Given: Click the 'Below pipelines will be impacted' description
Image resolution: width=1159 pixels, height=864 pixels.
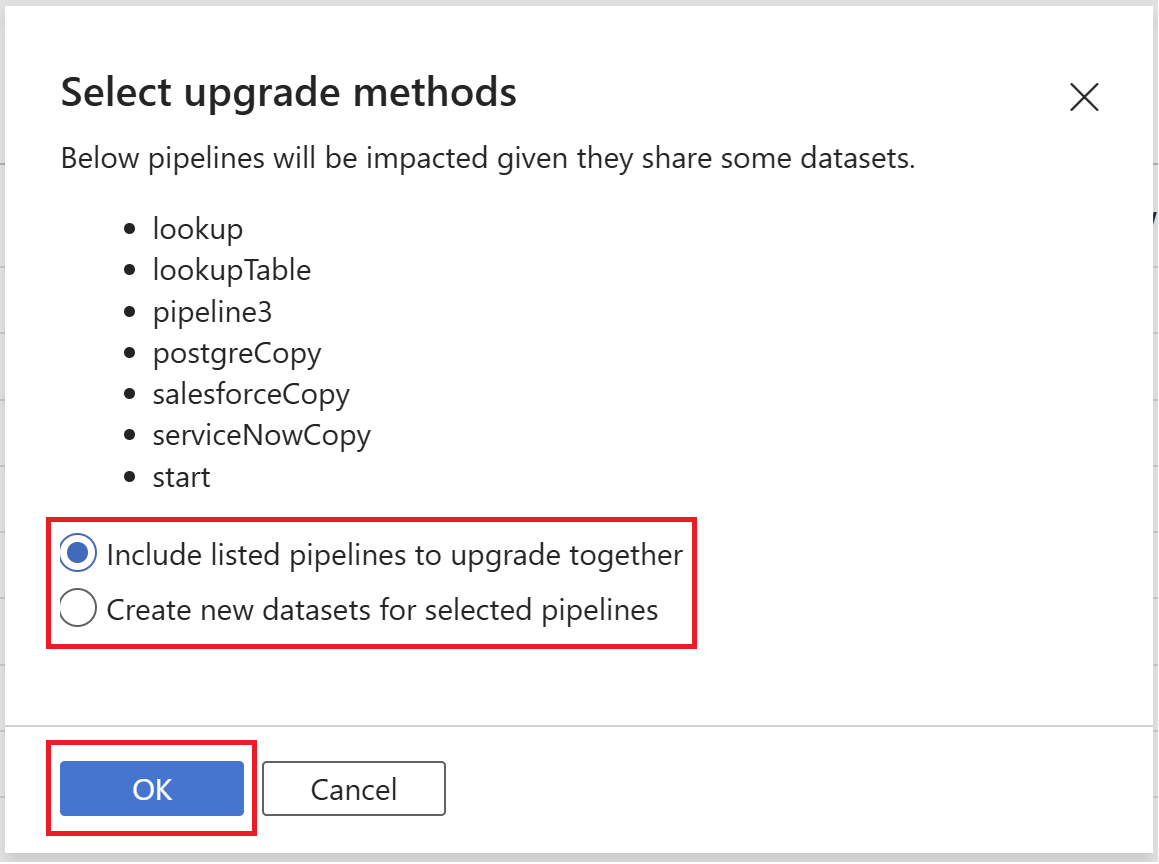Looking at the screenshot, I should (488, 159).
